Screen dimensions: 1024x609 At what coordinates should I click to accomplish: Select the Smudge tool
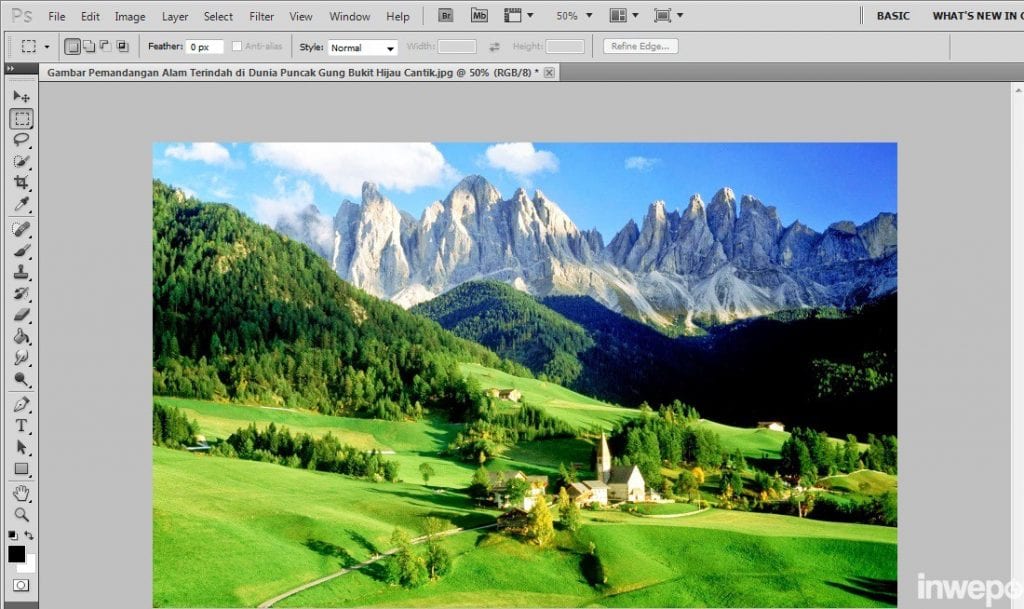point(21,358)
